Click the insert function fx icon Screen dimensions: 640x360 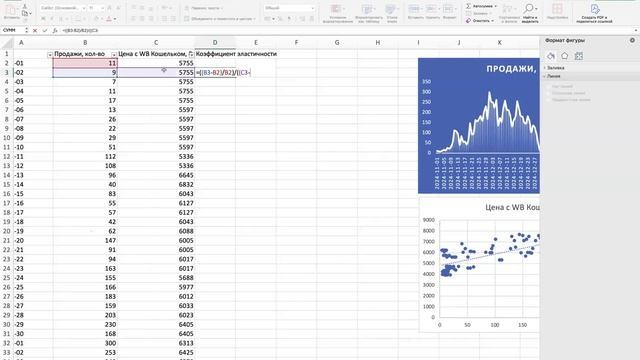(55, 30)
